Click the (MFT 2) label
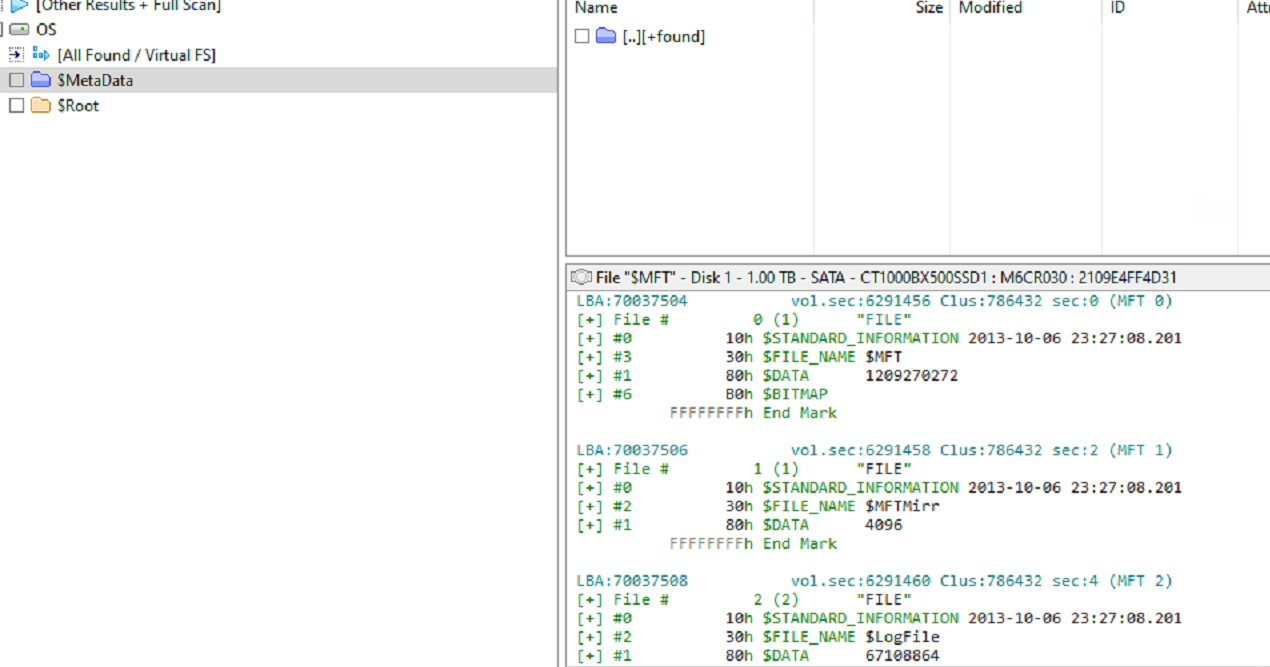The image size is (1270, 667). click(1140, 581)
